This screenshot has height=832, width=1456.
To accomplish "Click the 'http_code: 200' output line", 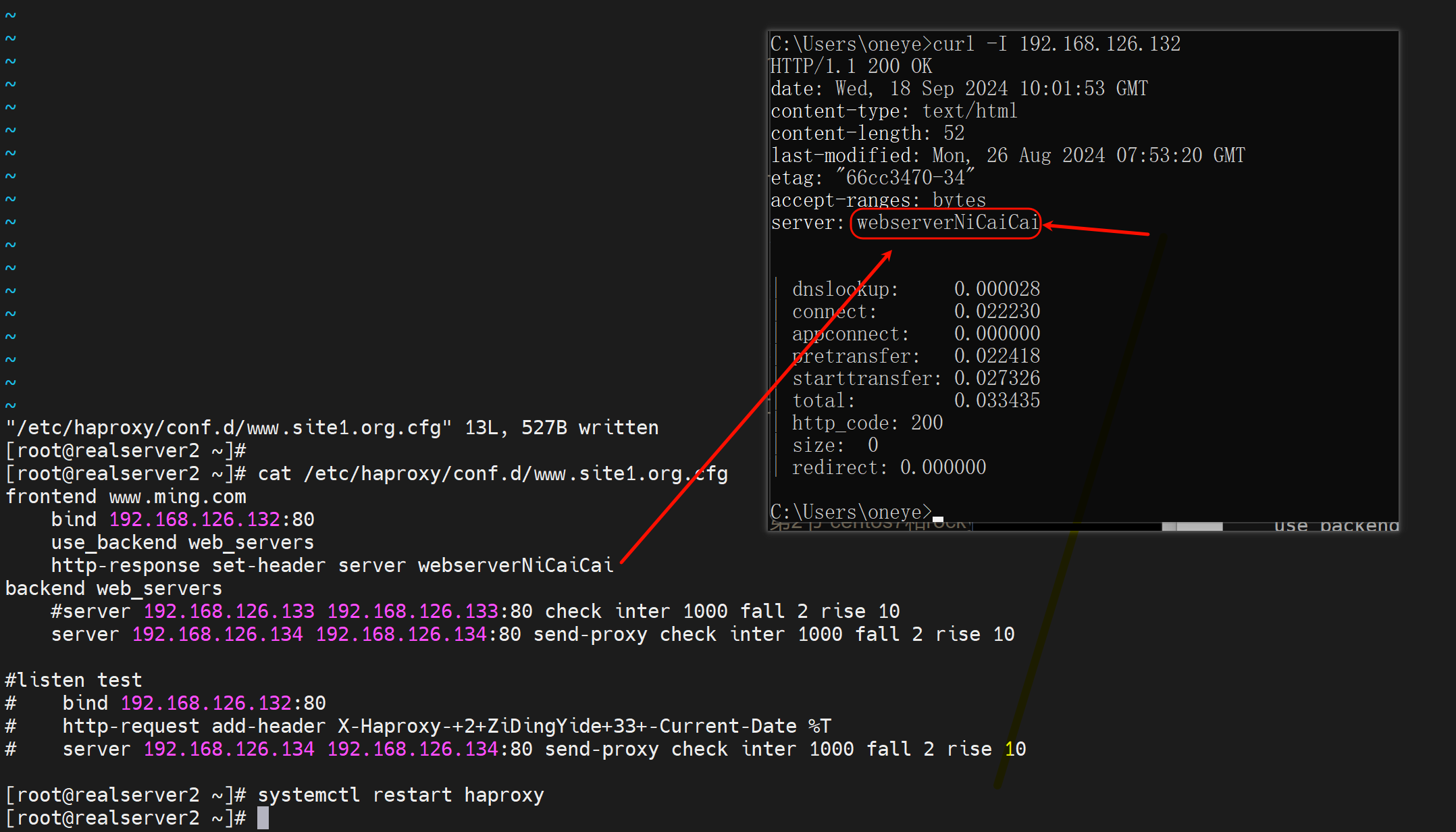I will 867,423.
